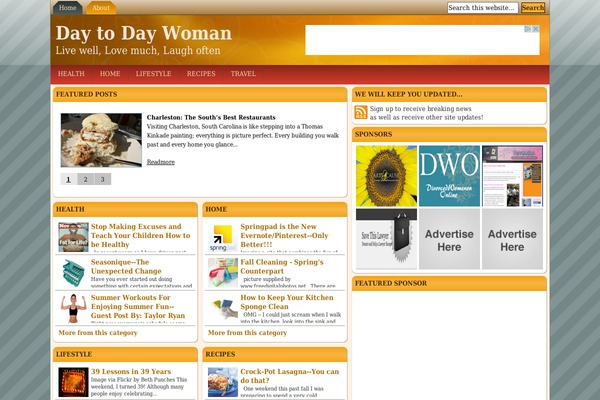600x400 pixels.
Task: Open the TRAVEL menu item
Action: 243,74
